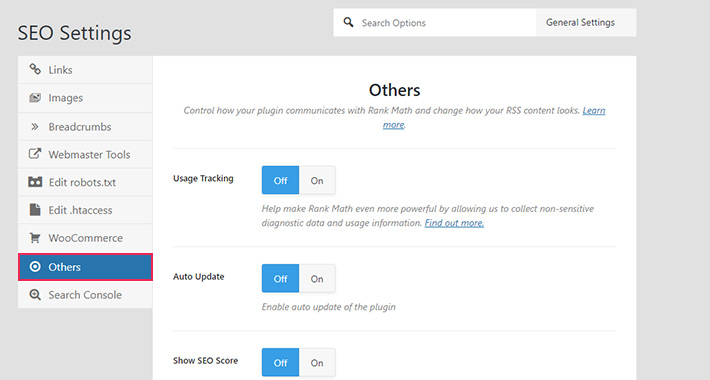Screen dimensions: 710x380
Task: Turn Usage Tracking On
Action: tap(317, 180)
